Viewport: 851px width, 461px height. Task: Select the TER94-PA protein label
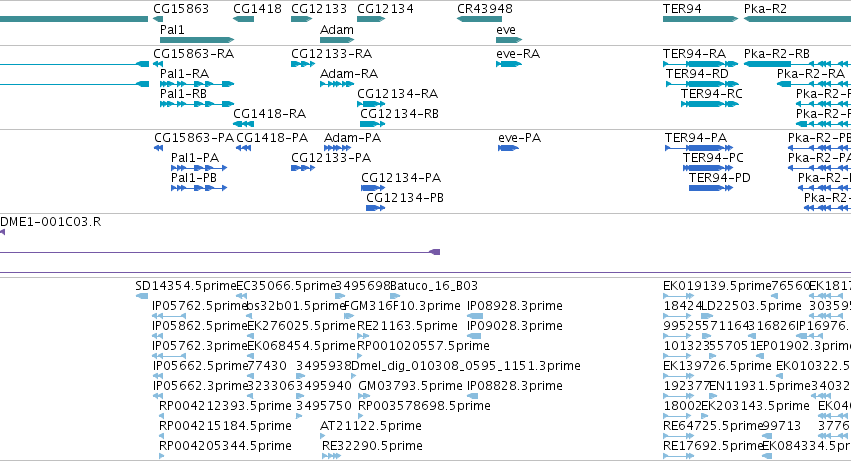(696, 138)
